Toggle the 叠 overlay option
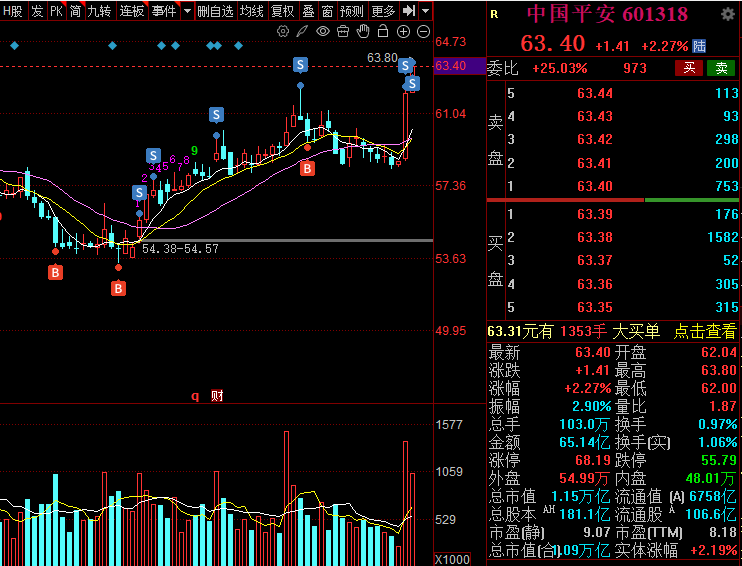 [308, 10]
